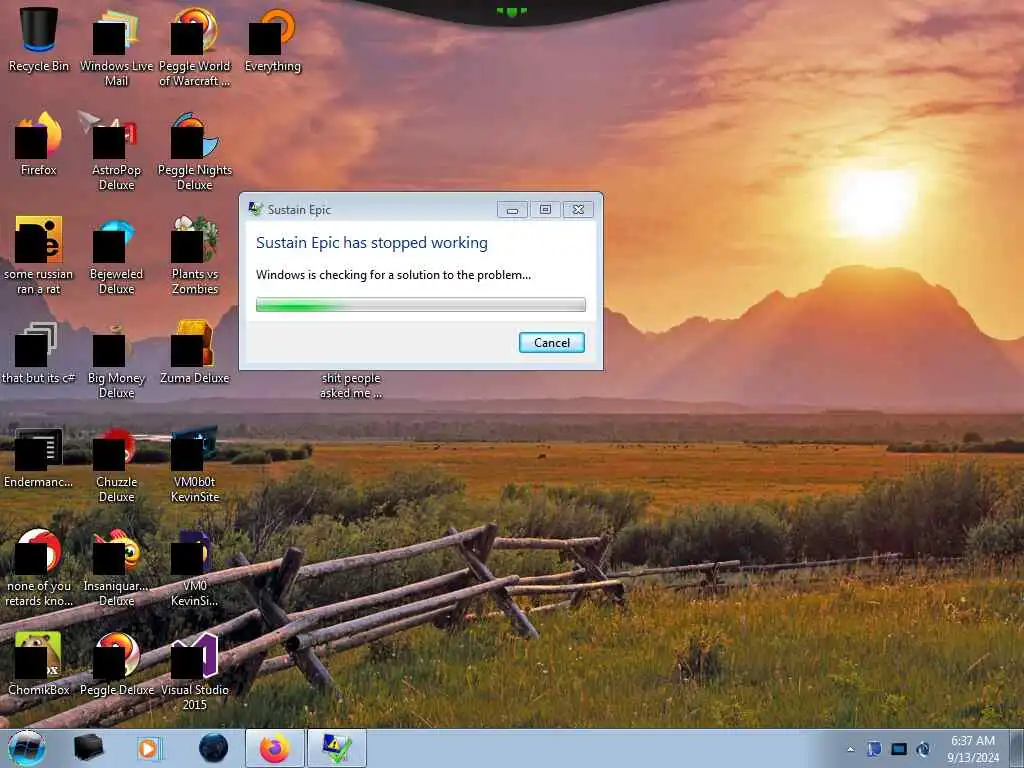
Task: Select the Sustain Epic taskbar button
Action: pyautogui.click(x=337, y=748)
